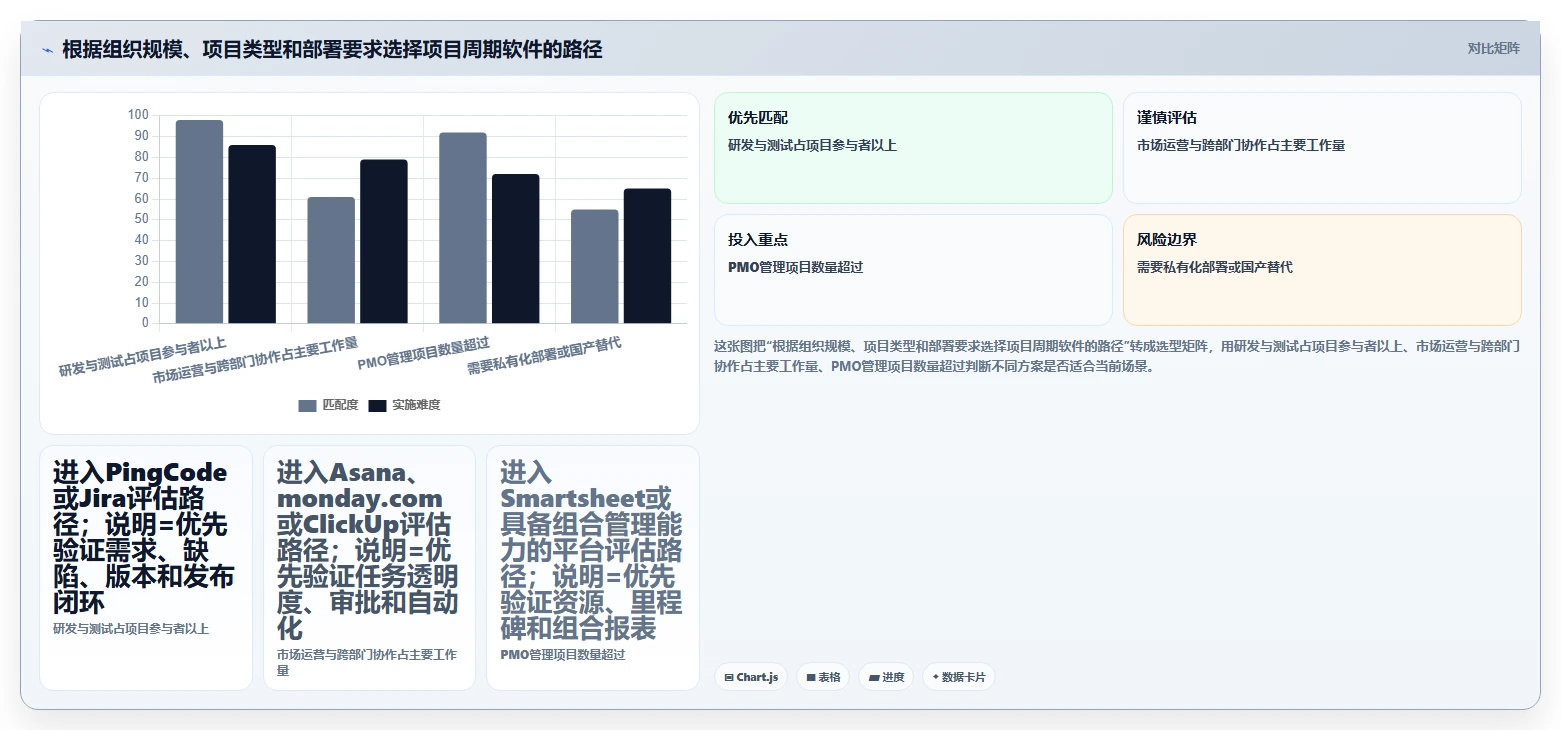This screenshot has height=730, width=1561.
Task: Click the 实施难度 bar for 需要私有化部署或国产替代
Action: 648,256
